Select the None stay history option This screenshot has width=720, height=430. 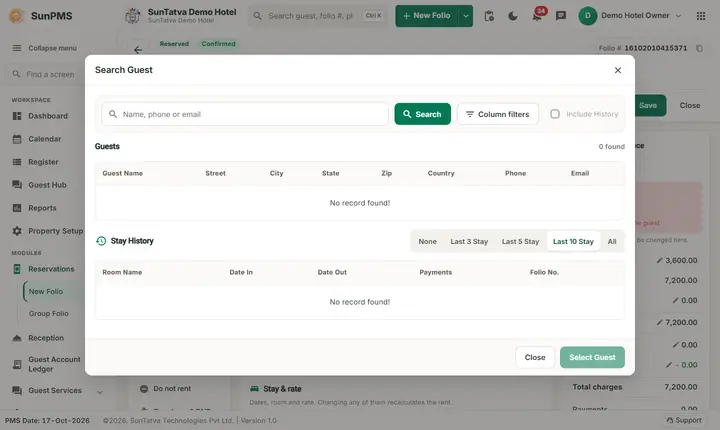click(x=428, y=241)
